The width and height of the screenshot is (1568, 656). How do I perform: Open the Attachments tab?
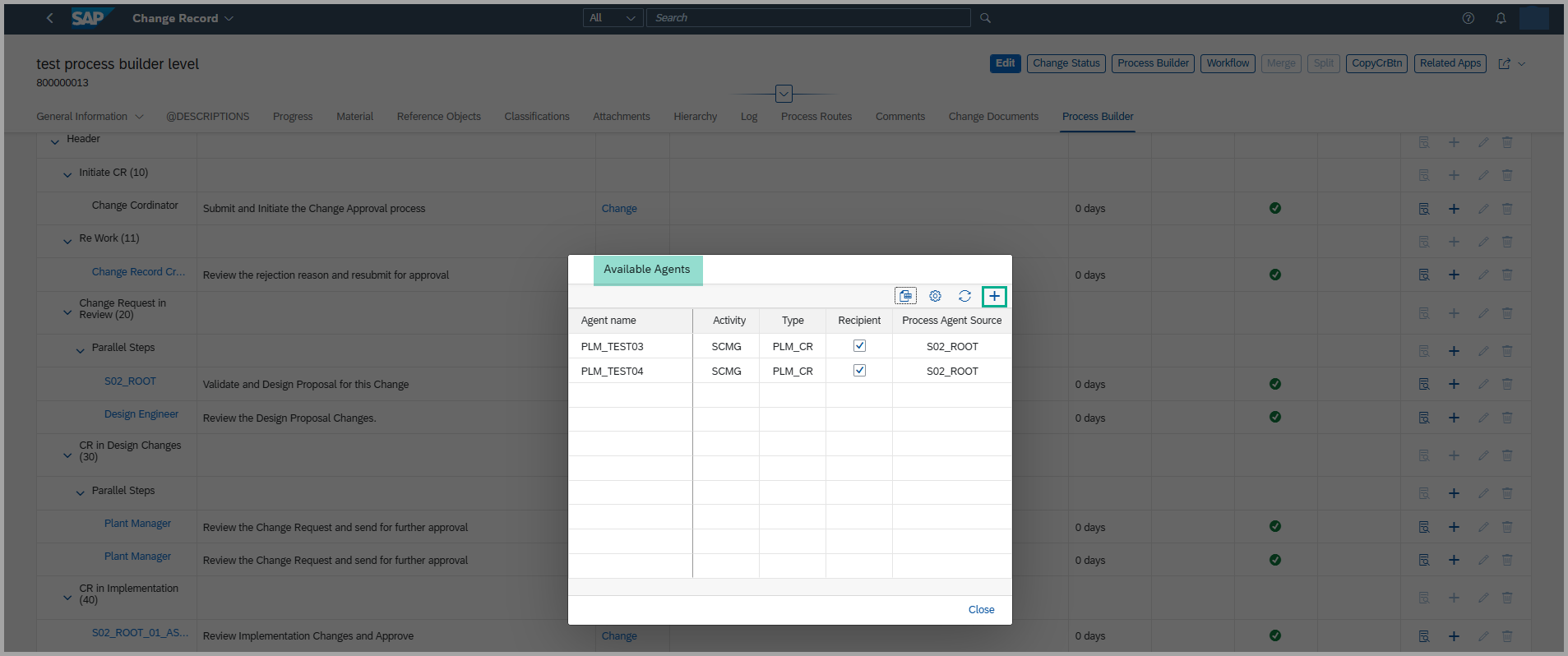click(x=621, y=117)
